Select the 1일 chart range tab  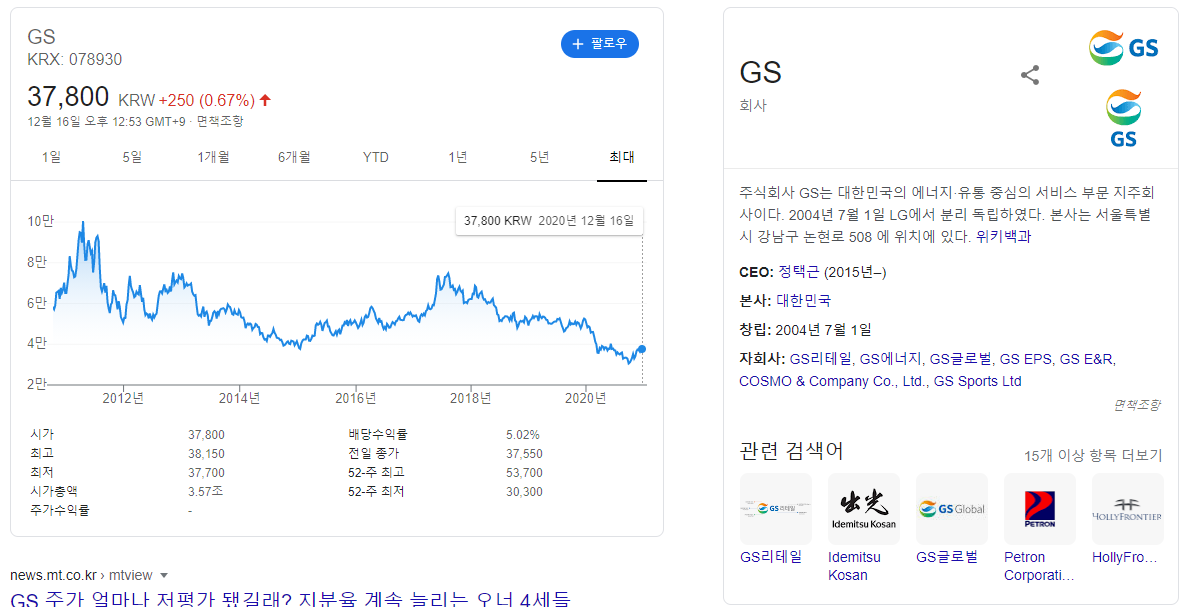[x=52, y=157]
